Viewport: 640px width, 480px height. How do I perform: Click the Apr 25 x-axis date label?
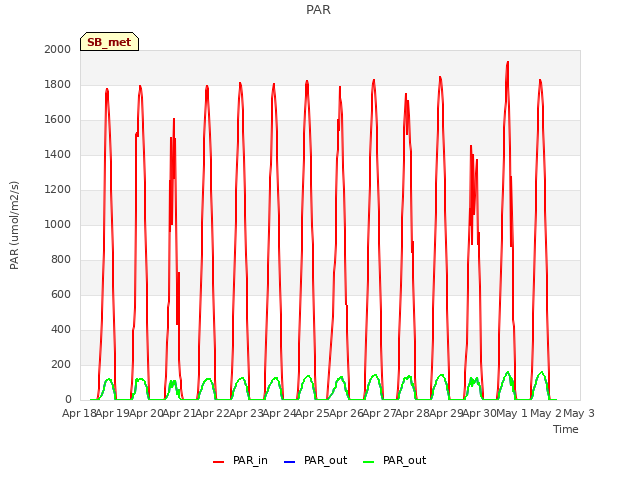tap(313, 413)
